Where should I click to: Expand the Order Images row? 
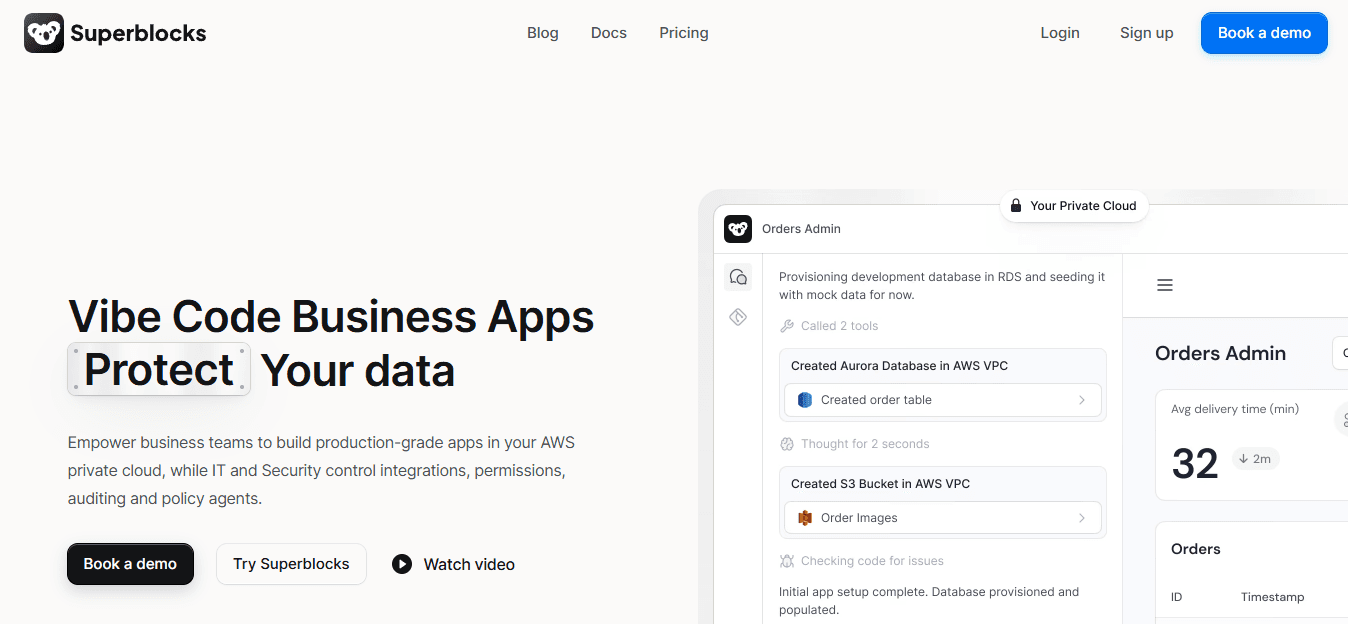click(x=943, y=518)
